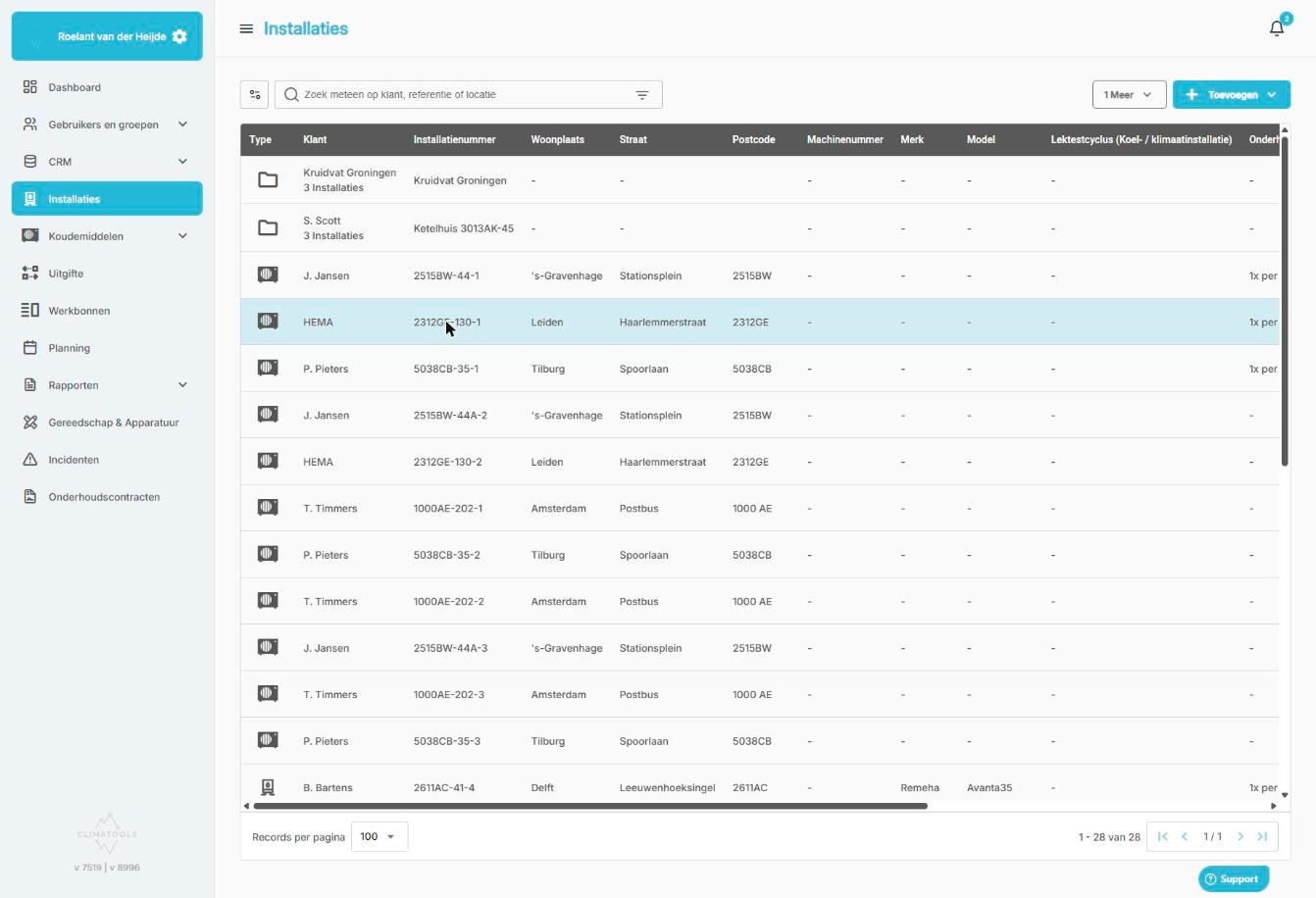Jump to the last page of results
1316x898 pixels.
(1262, 836)
